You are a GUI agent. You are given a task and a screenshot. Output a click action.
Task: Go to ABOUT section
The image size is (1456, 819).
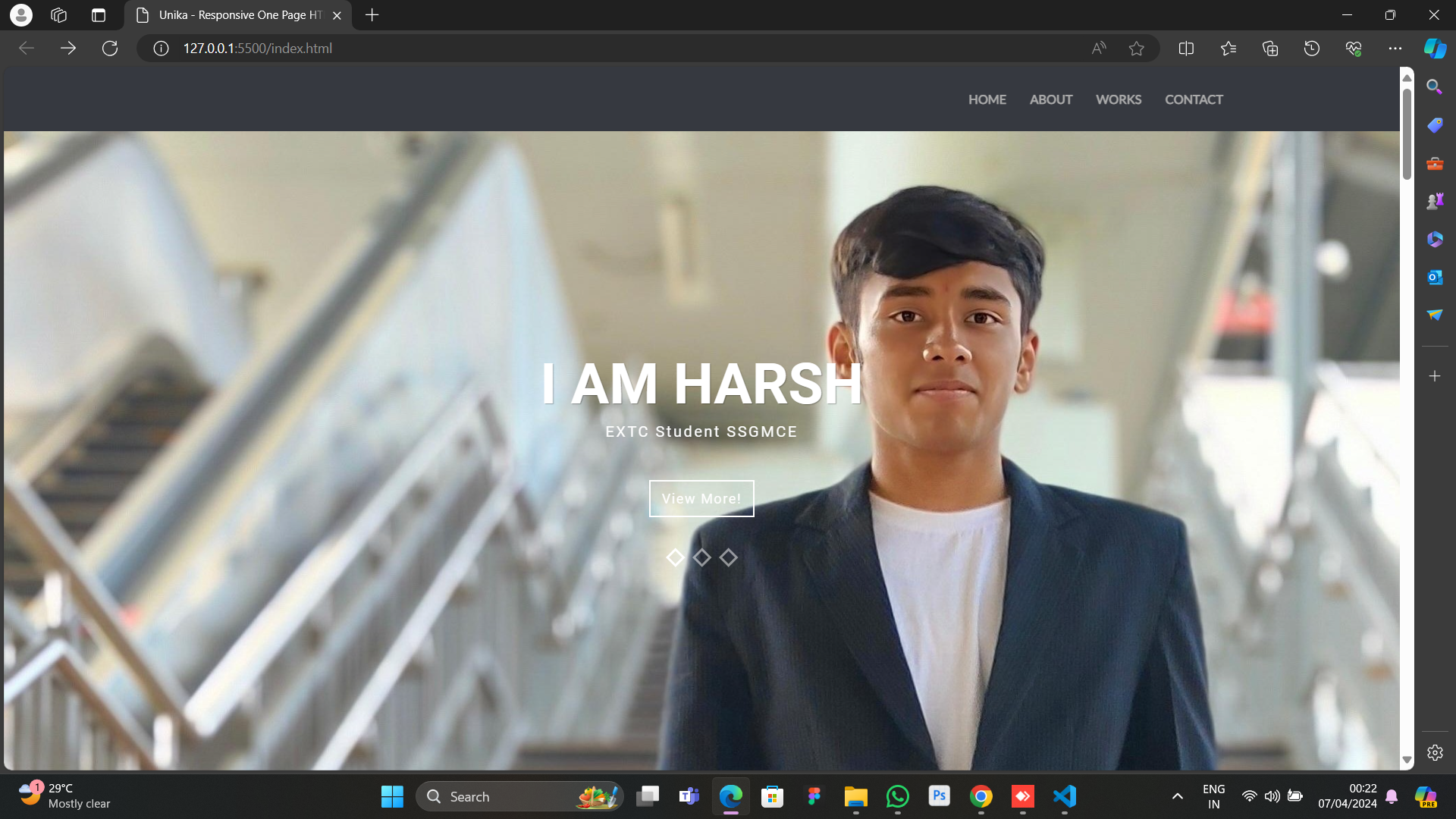1050,99
